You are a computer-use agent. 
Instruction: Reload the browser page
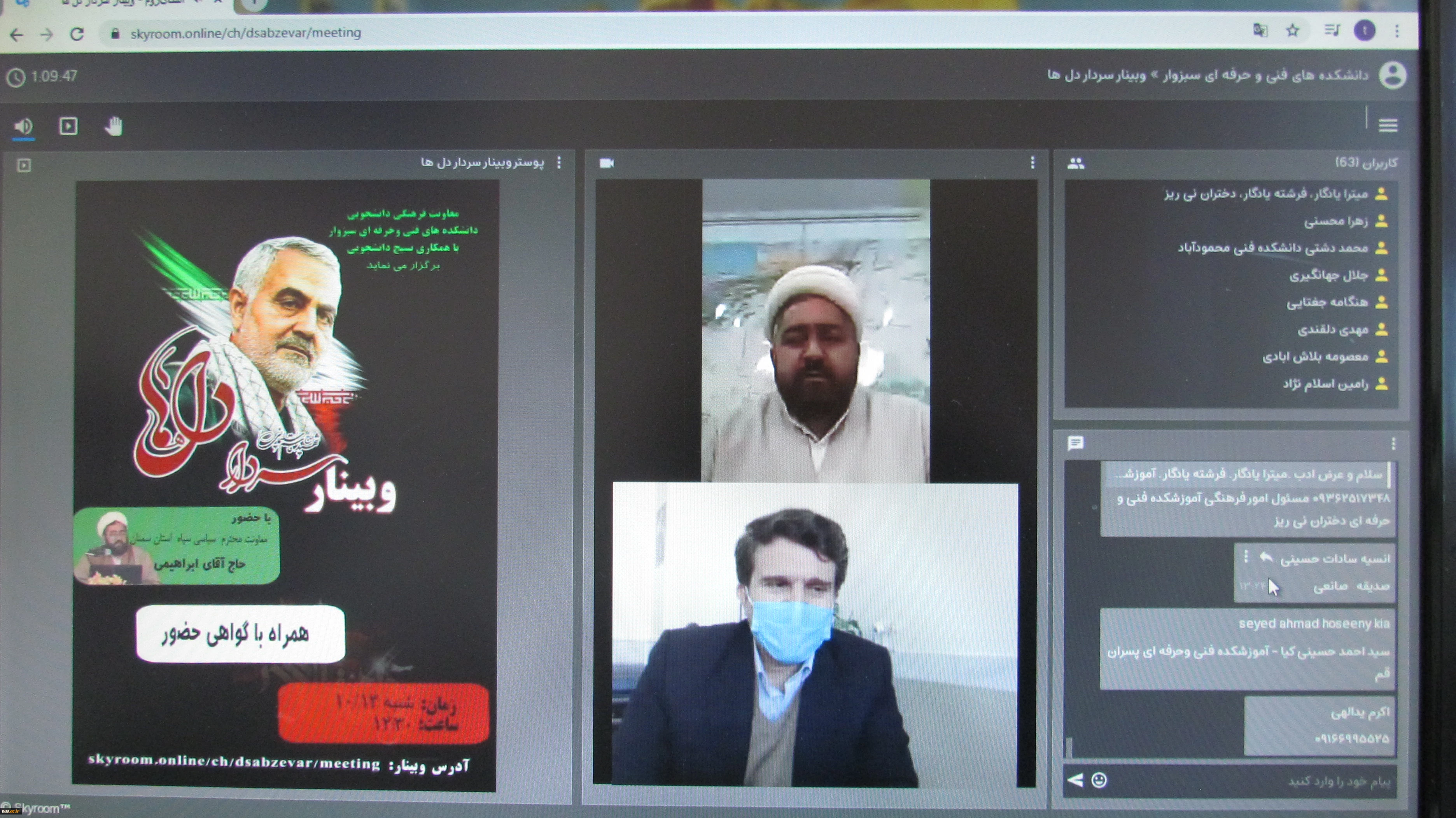click(77, 34)
